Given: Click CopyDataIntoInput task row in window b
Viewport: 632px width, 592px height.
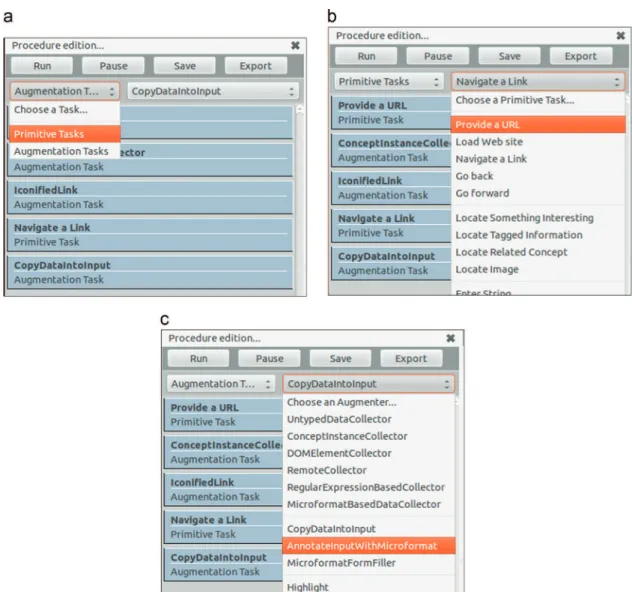Looking at the screenshot, I should [391, 263].
